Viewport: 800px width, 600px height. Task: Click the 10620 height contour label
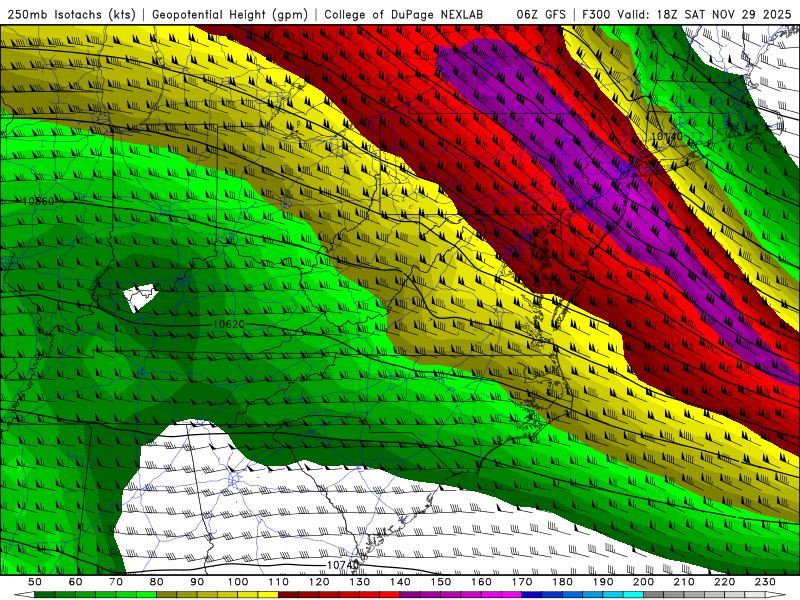point(229,324)
